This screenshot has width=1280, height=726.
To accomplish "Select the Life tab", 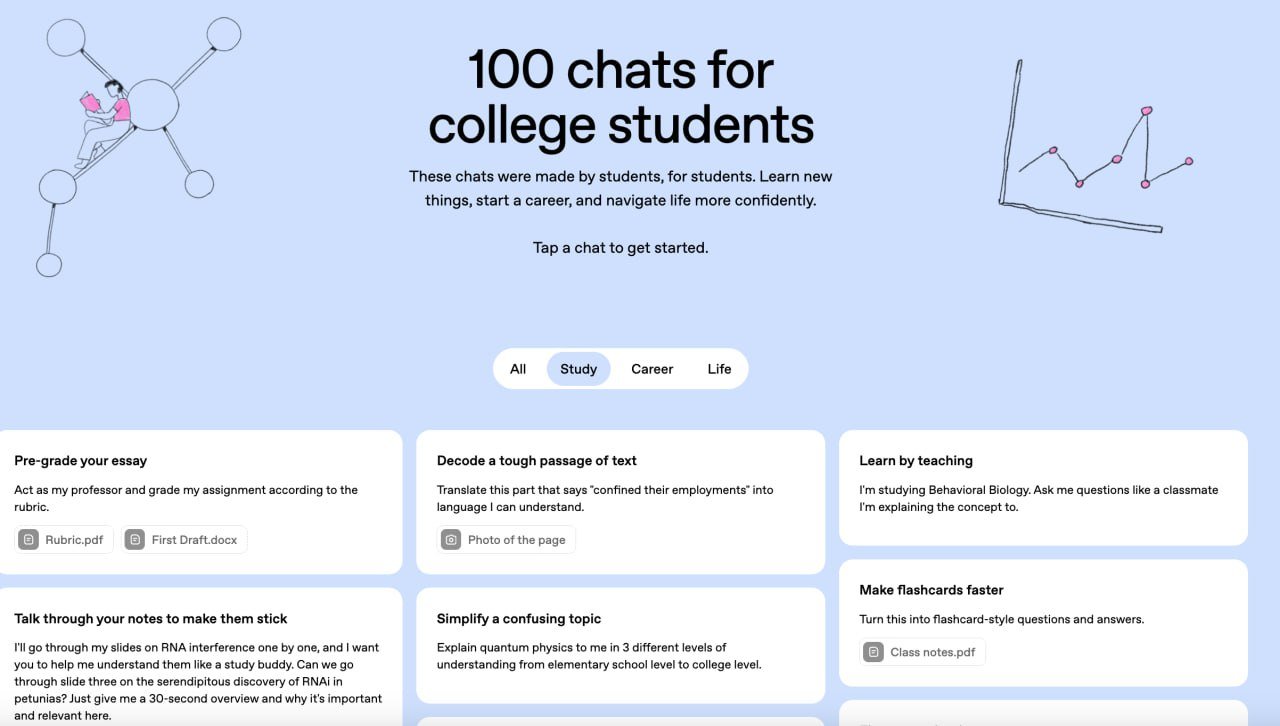I will tap(719, 368).
